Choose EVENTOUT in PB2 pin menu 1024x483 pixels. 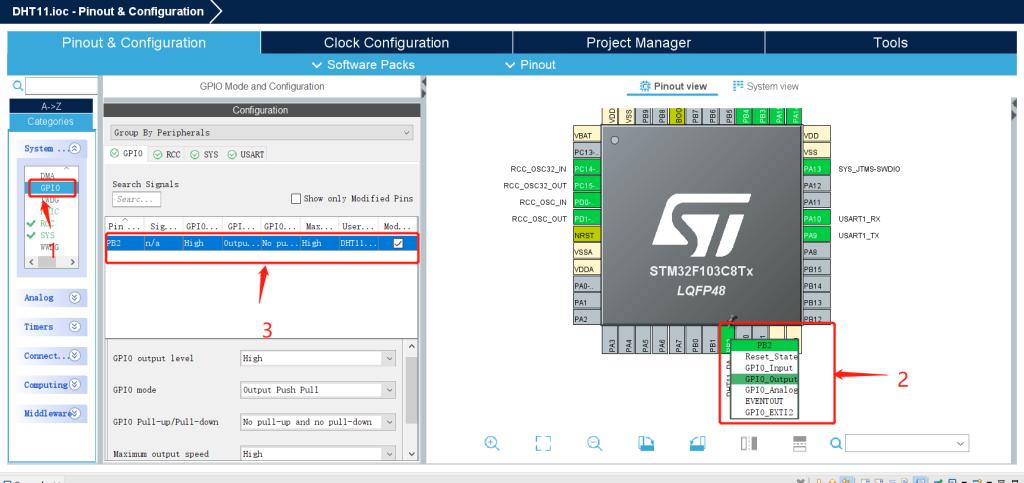click(764, 401)
